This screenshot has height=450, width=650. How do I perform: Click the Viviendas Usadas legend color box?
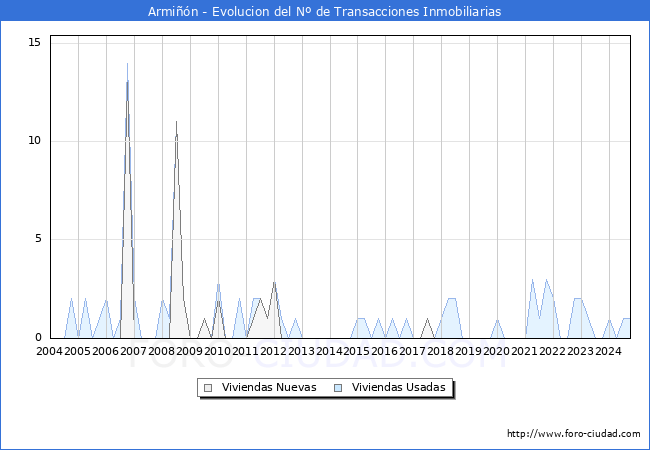[338, 388]
